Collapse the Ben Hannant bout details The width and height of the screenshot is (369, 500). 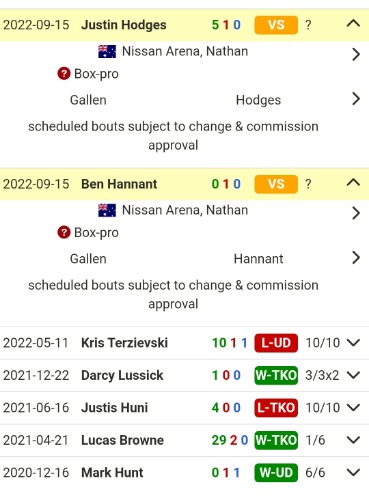353,183
